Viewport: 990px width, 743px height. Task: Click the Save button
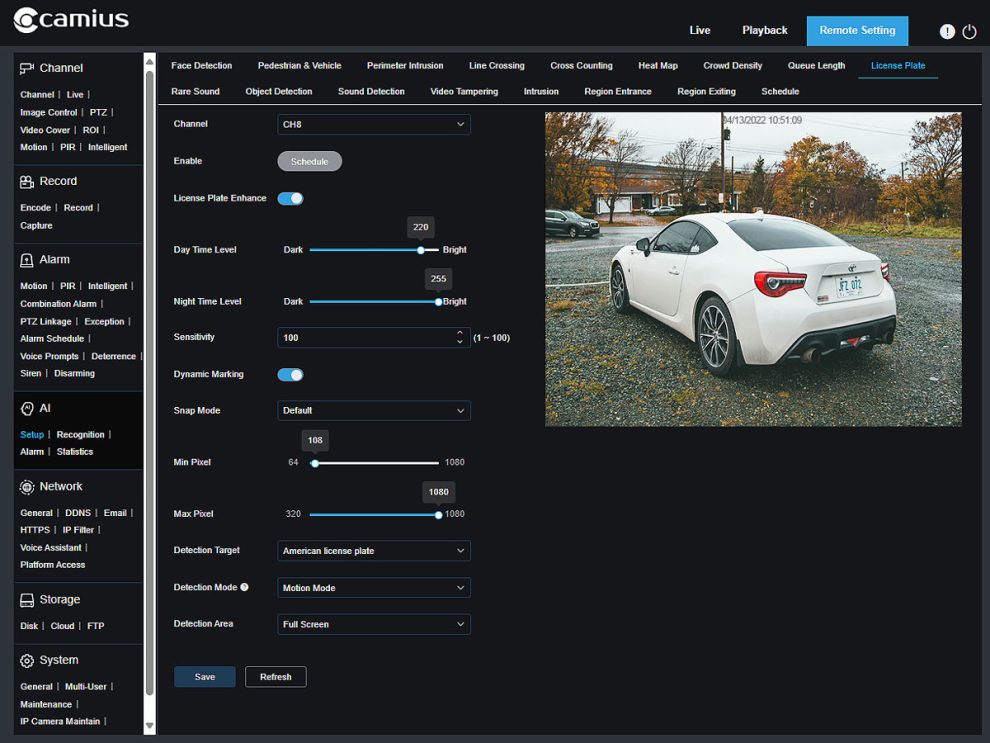click(x=204, y=676)
